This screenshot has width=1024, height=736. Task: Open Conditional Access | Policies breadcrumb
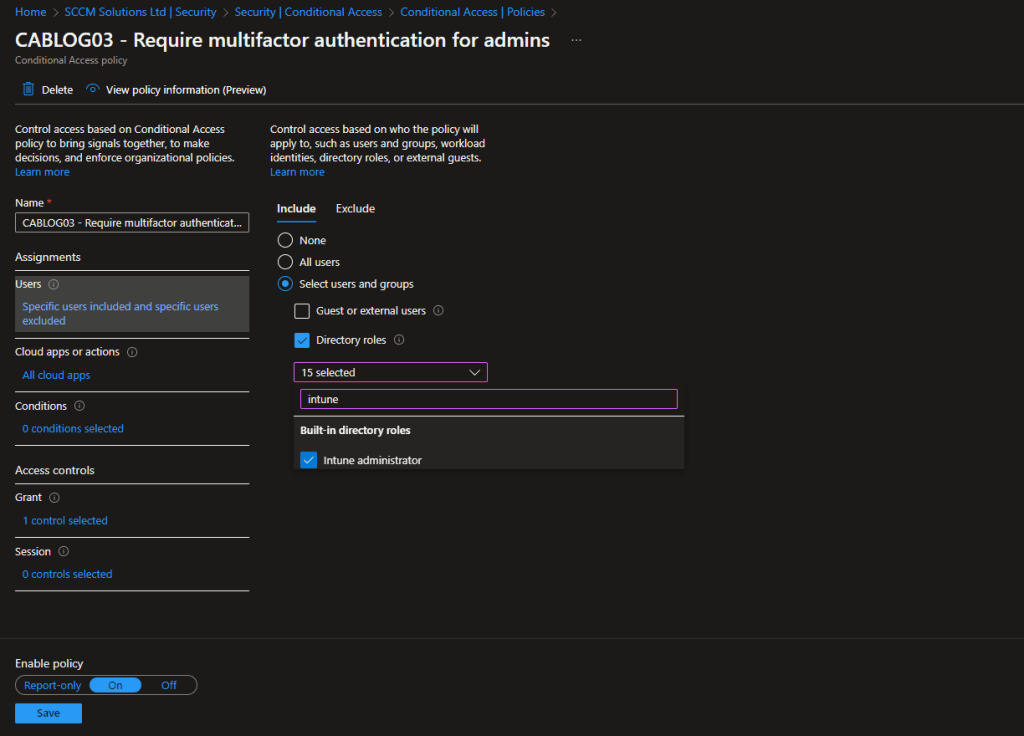coord(472,12)
